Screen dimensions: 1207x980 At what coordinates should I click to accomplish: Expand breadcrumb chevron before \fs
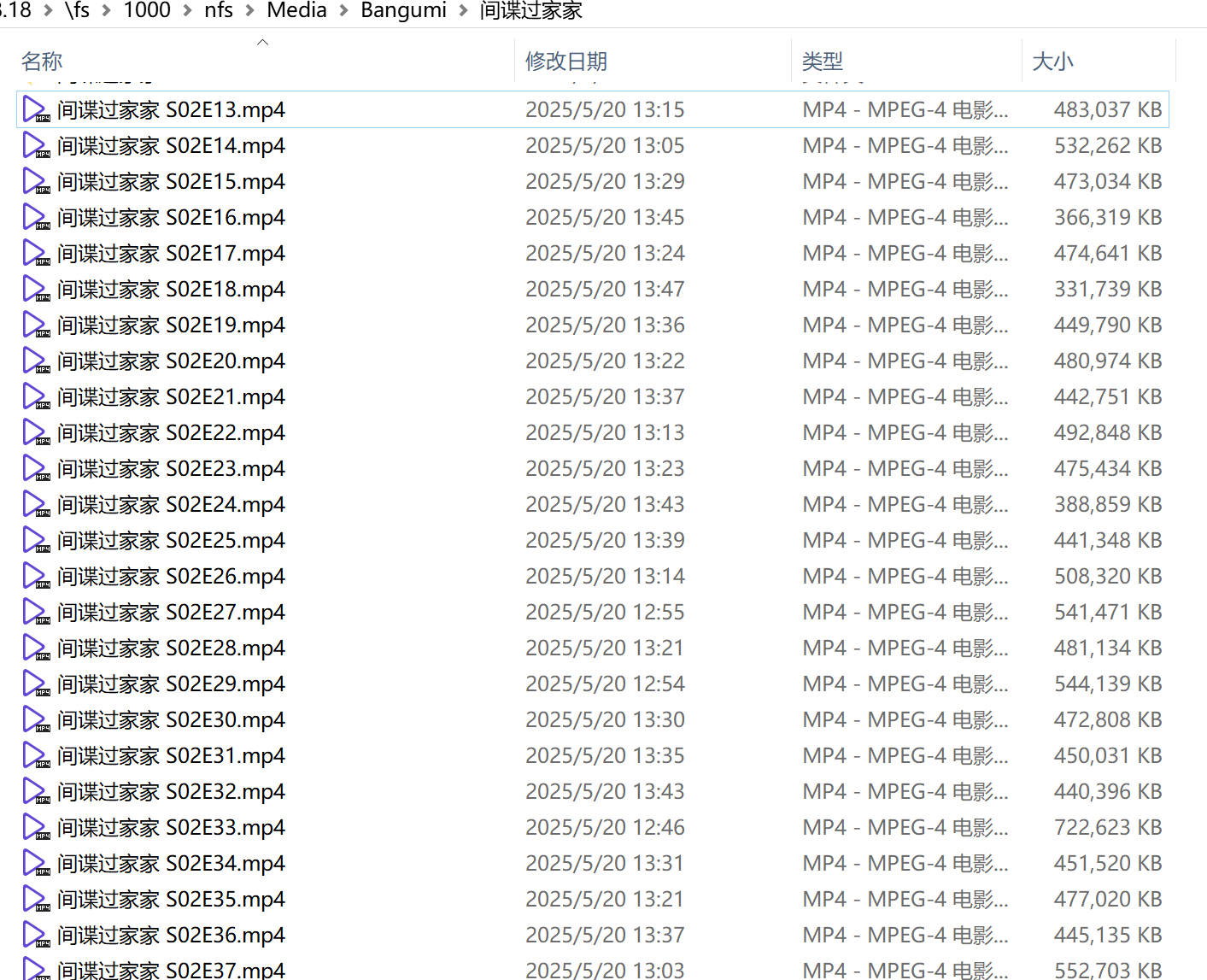48,11
